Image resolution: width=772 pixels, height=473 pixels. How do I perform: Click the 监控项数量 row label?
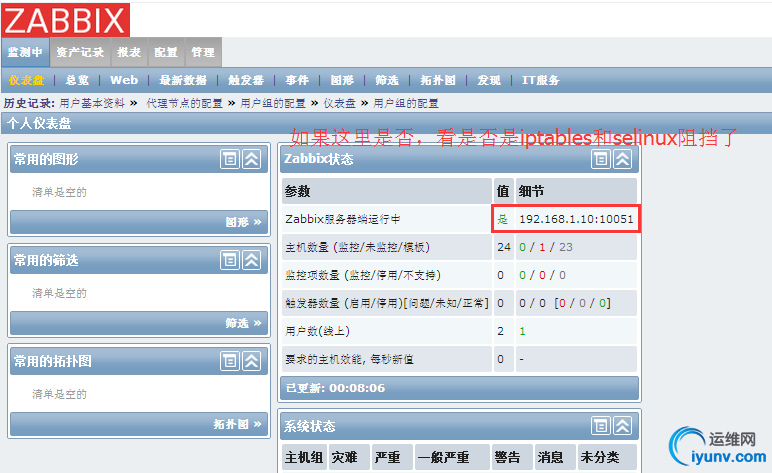(x=363, y=275)
